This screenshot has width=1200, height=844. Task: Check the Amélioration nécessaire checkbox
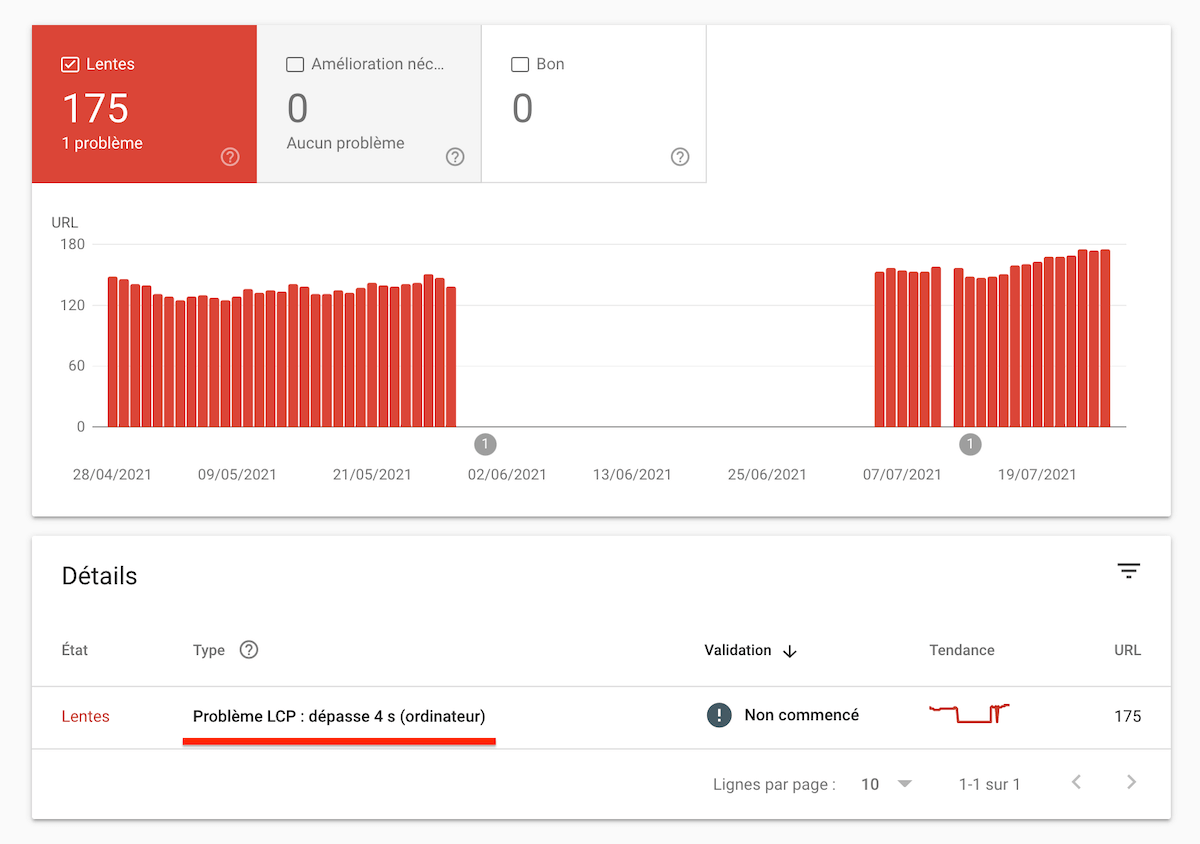pyautogui.click(x=295, y=63)
